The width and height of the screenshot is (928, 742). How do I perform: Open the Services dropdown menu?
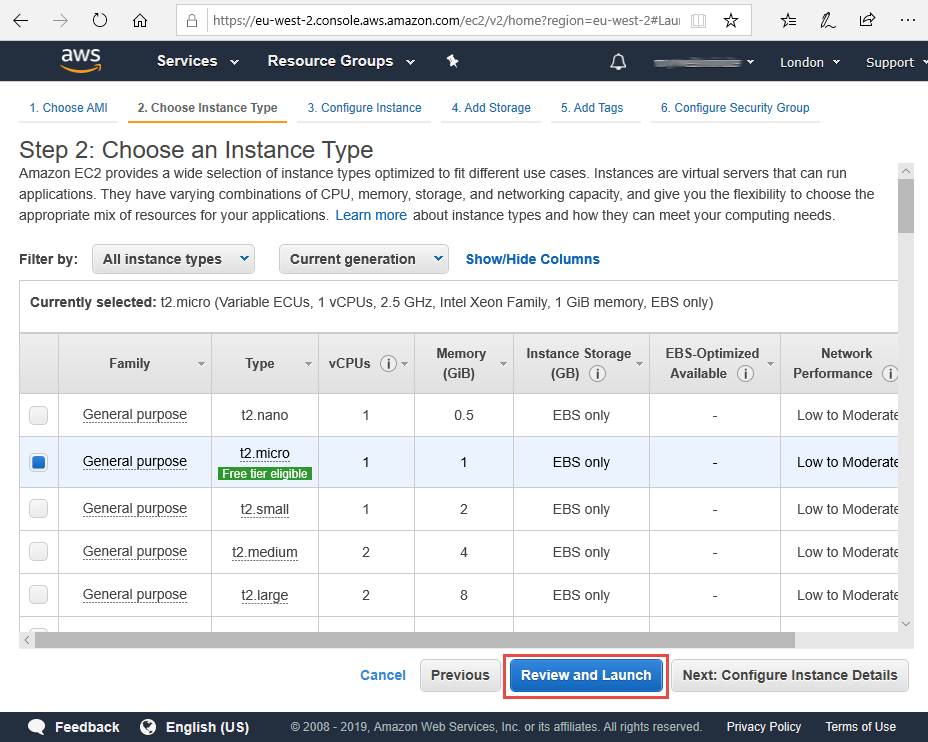pyautogui.click(x=198, y=61)
